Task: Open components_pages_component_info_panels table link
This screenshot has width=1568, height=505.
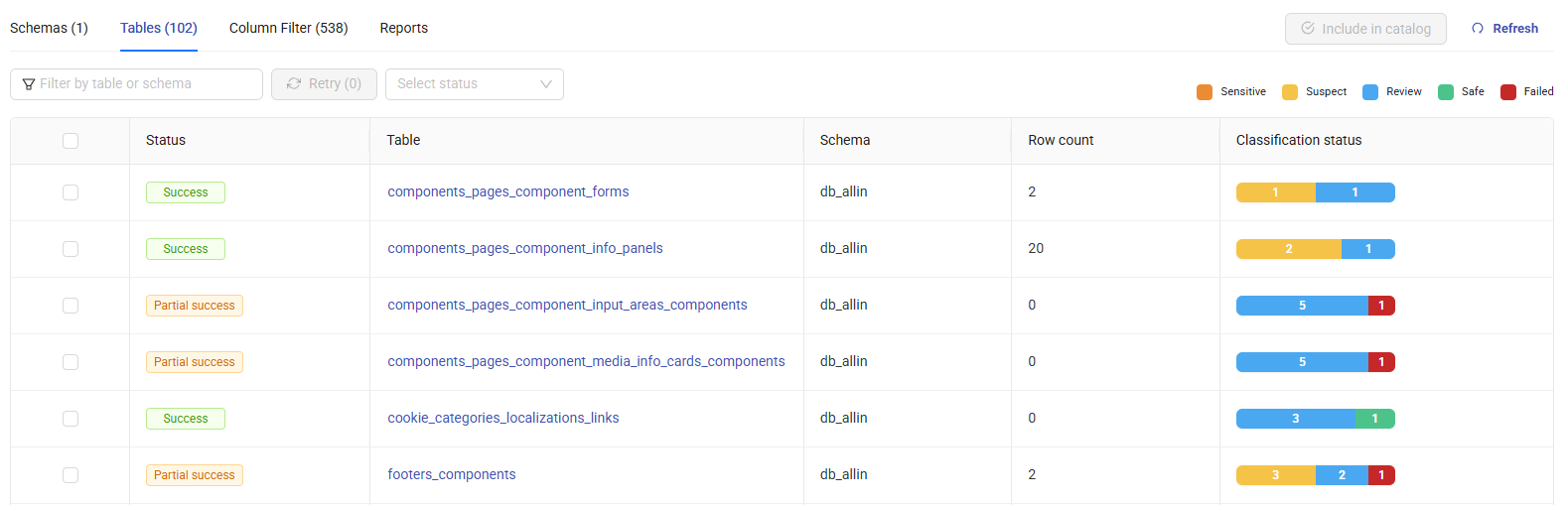Action: pyautogui.click(x=524, y=248)
